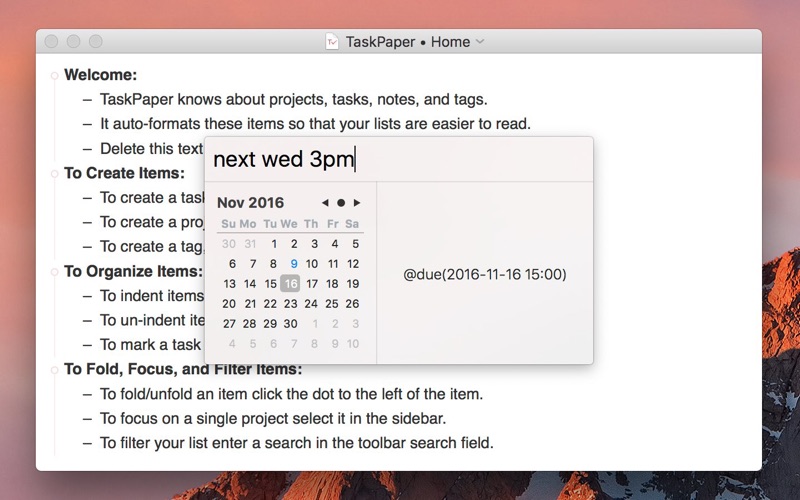Click the To Fold, Focus, and Filter Items: heading
The width and height of the screenshot is (800, 500).
(183, 369)
